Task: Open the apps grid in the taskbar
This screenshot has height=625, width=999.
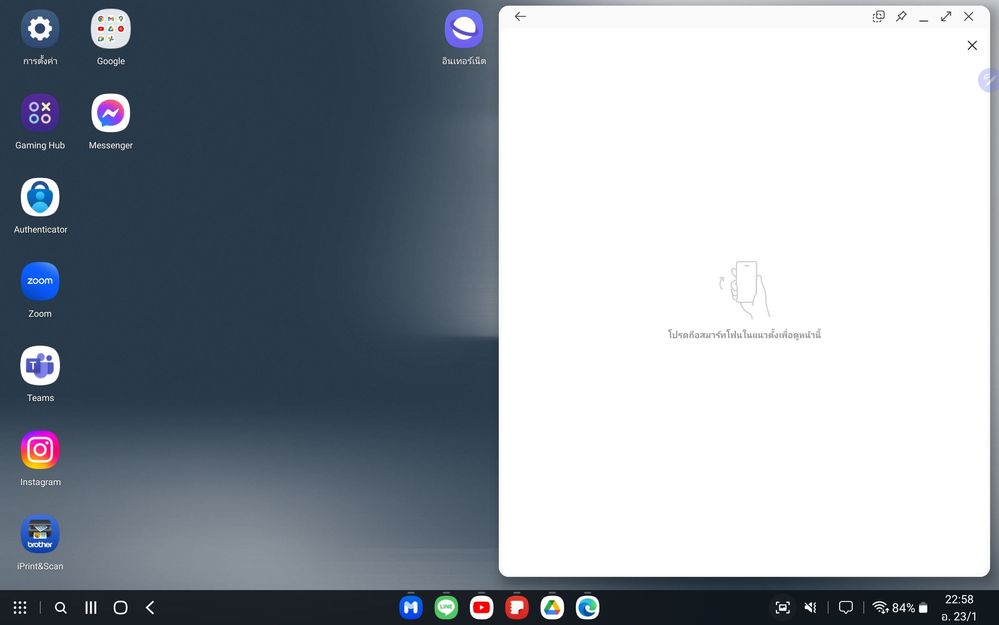Action: 20,608
